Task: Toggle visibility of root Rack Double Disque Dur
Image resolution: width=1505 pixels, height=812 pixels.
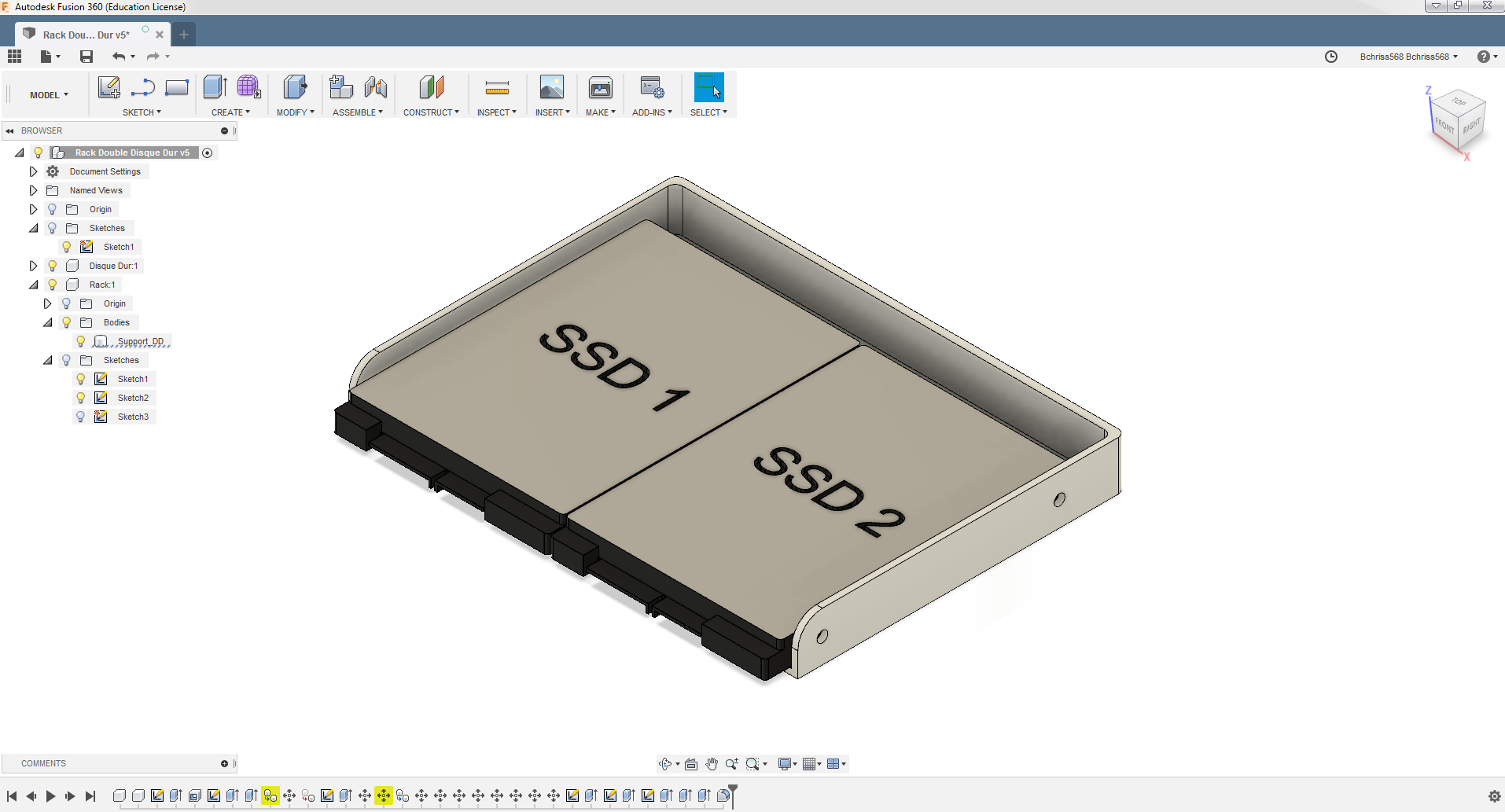Action: pos(38,152)
